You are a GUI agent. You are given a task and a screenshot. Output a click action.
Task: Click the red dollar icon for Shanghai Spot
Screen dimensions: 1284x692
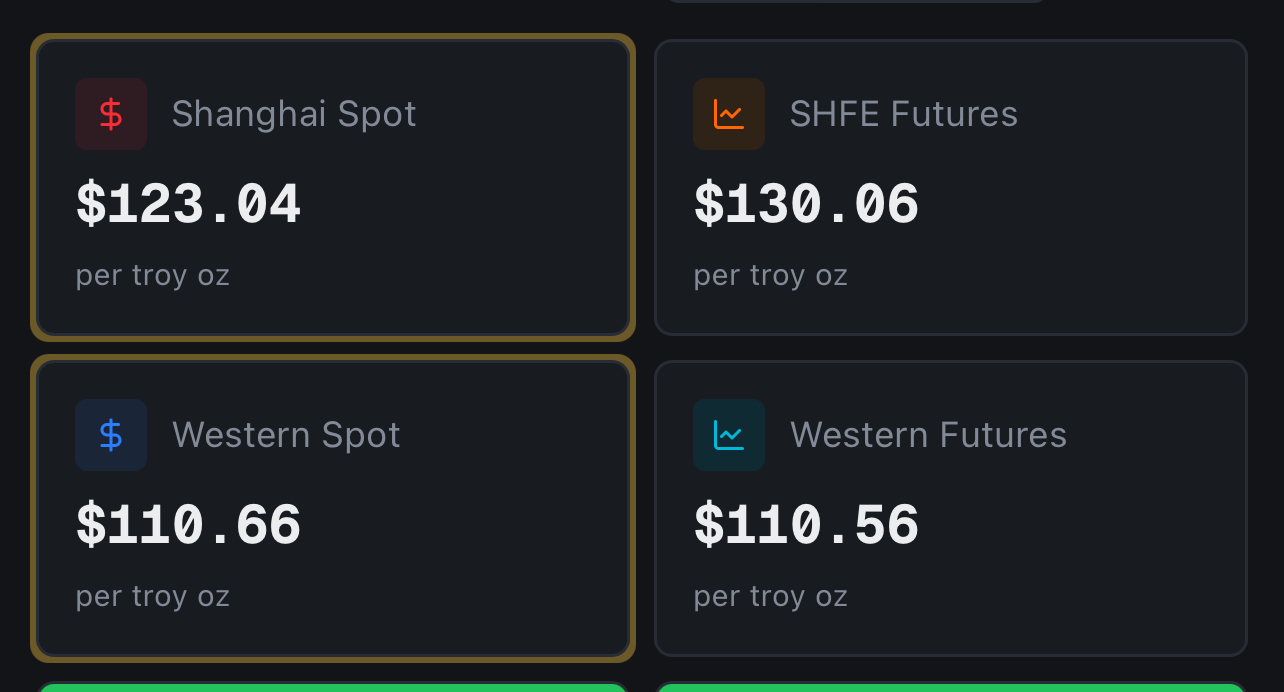pyautogui.click(x=111, y=114)
